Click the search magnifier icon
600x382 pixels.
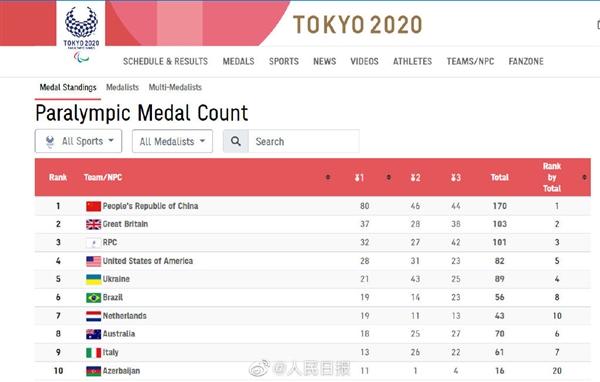click(x=236, y=141)
